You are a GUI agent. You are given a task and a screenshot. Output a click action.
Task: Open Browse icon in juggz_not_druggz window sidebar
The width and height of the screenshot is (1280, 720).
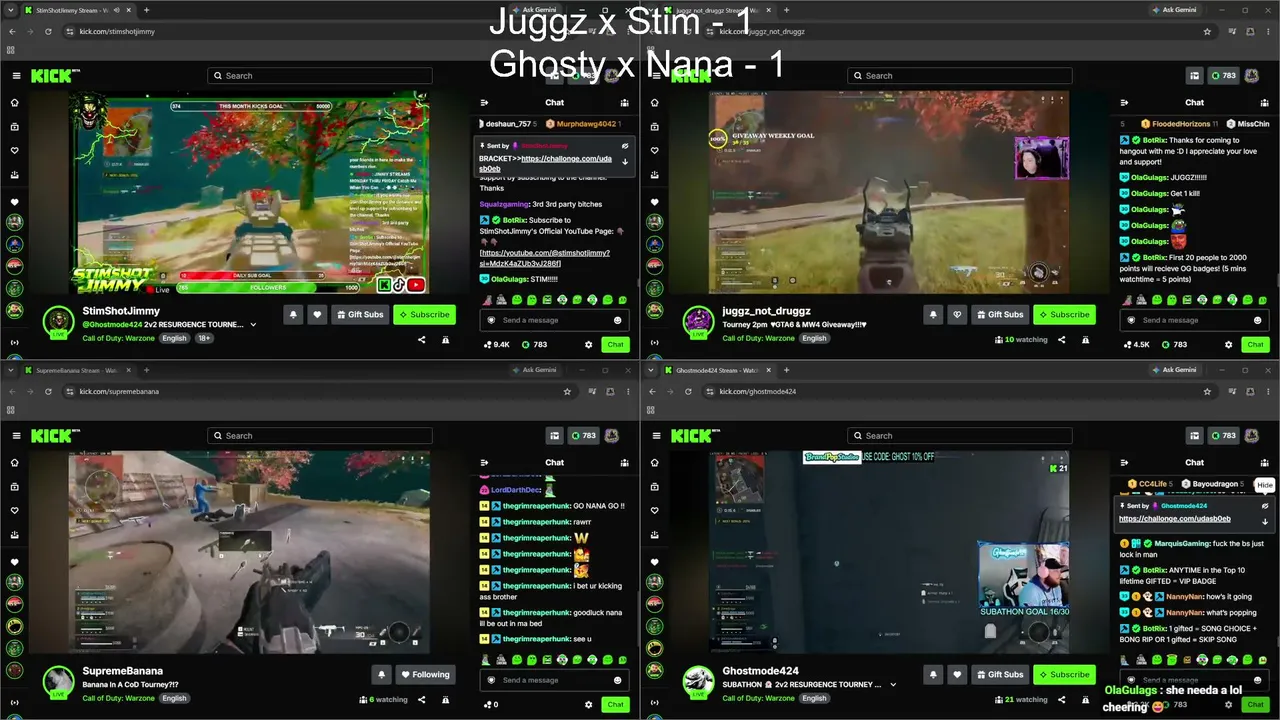tap(655, 126)
